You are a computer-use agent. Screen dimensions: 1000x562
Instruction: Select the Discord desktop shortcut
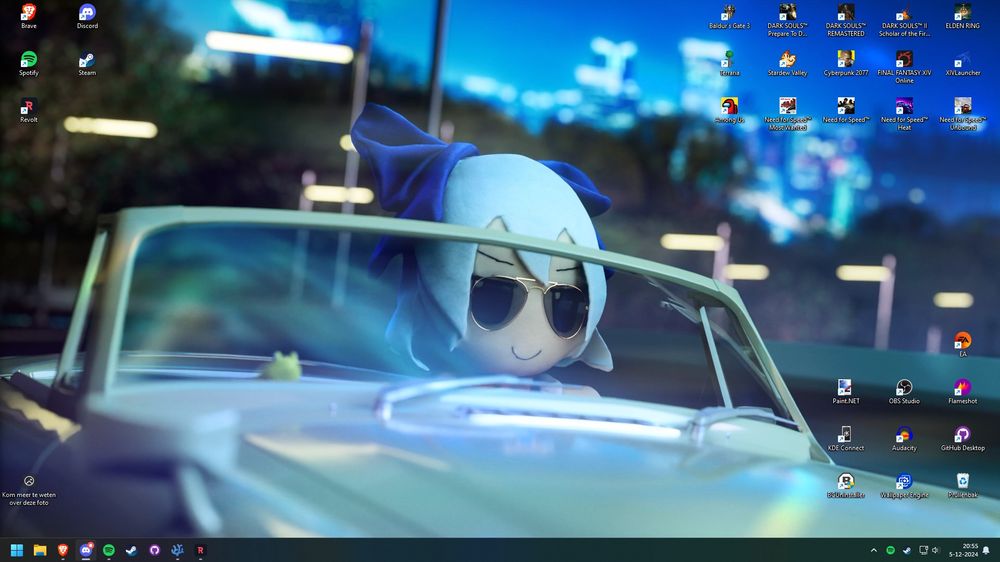point(87,16)
